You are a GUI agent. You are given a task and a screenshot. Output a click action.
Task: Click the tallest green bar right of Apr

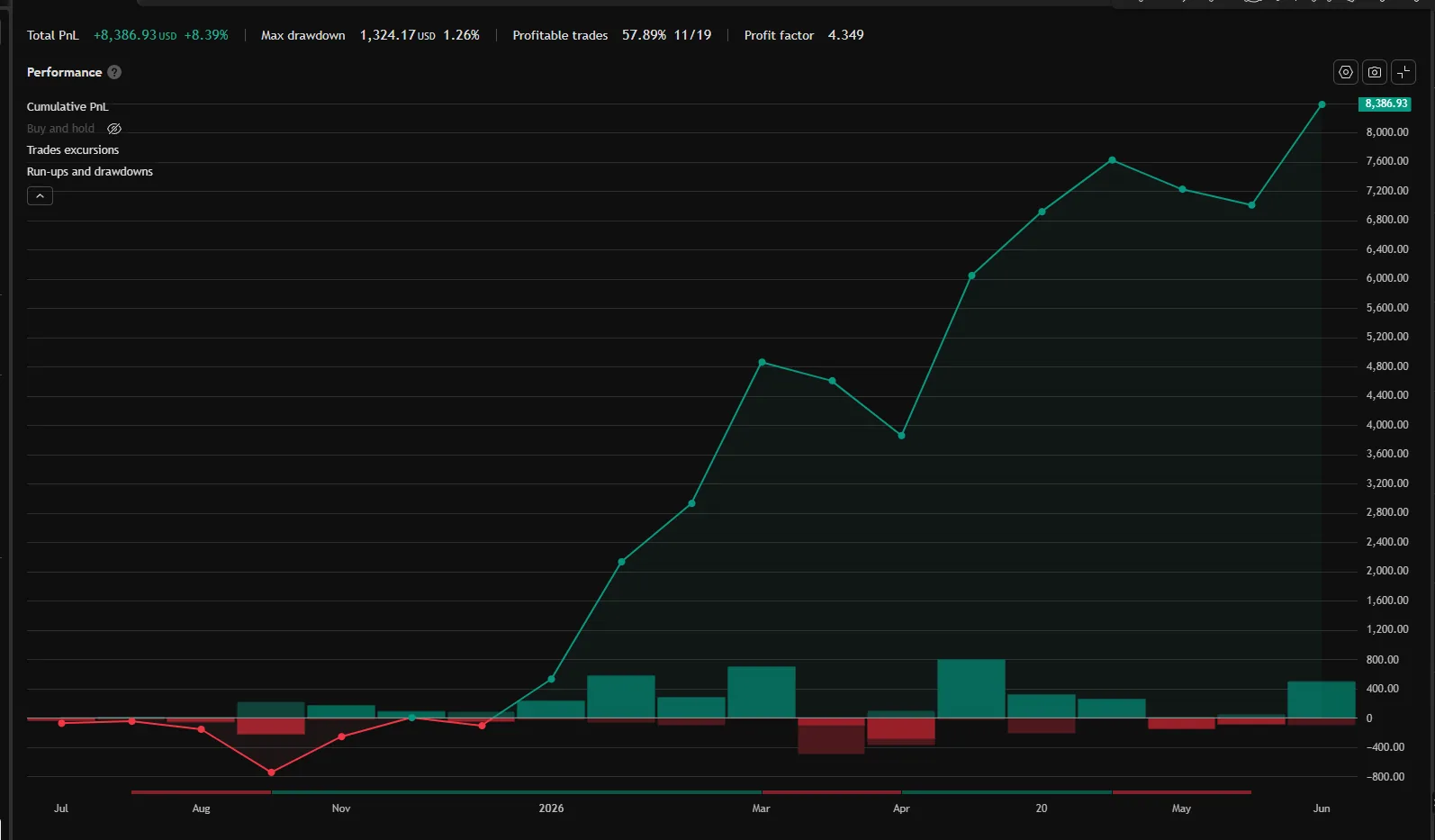coord(971,689)
